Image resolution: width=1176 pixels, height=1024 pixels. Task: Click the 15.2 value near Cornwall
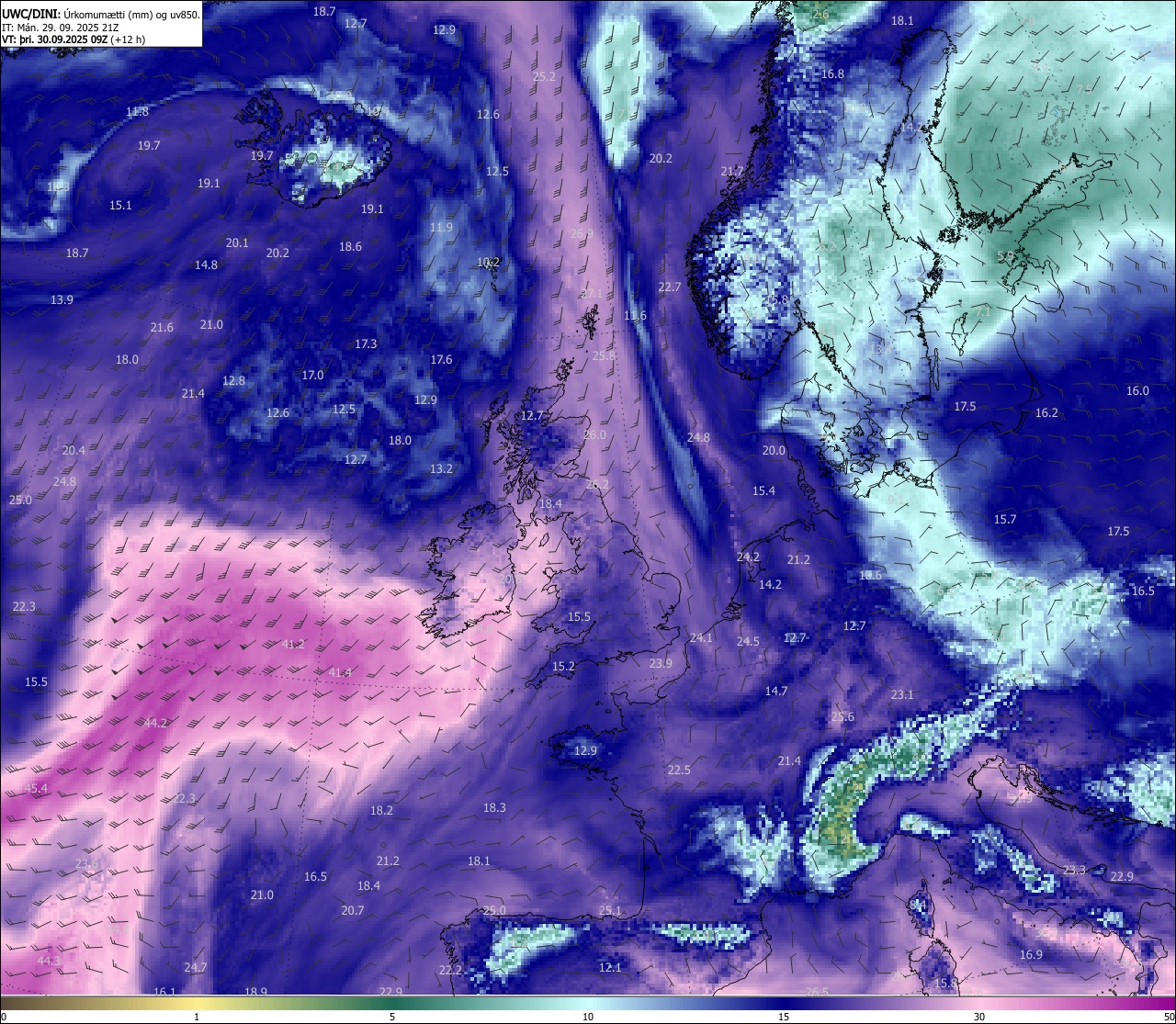[563, 666]
